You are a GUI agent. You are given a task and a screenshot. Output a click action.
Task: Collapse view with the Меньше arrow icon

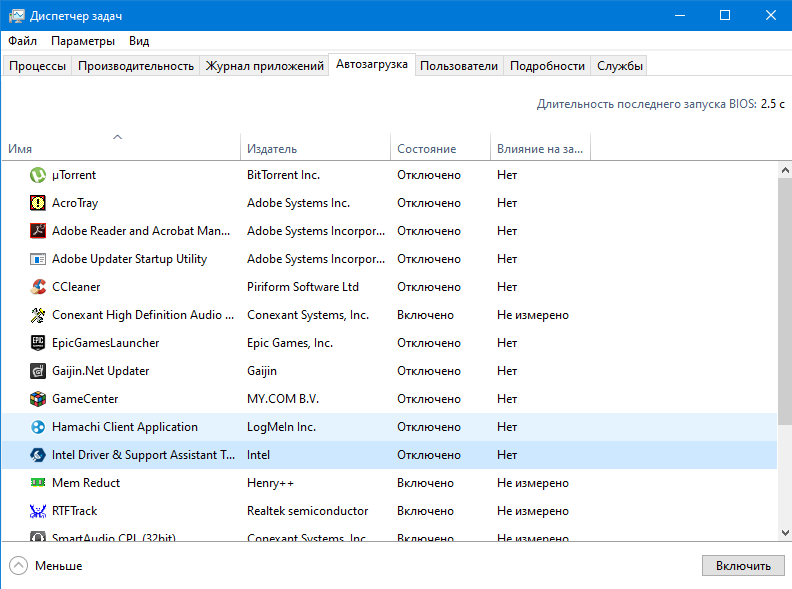[19, 566]
